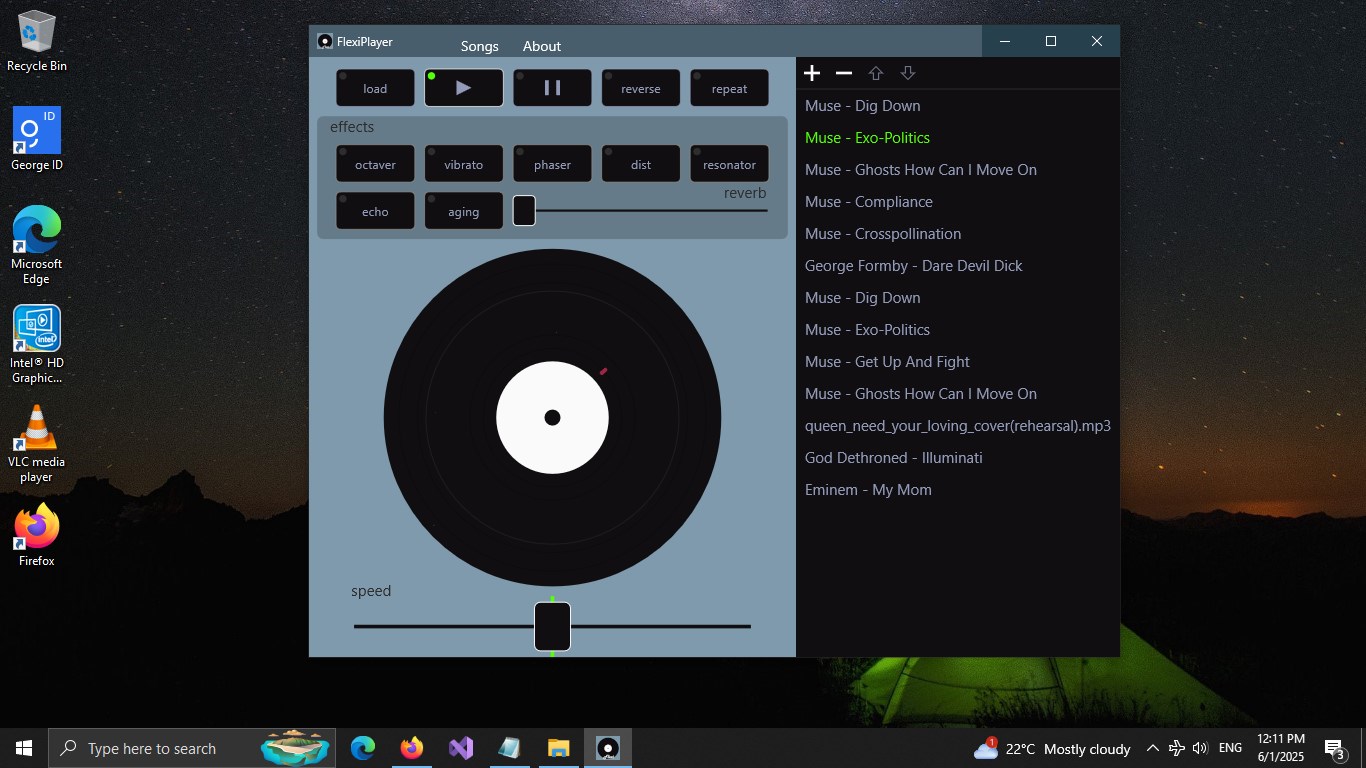Enable the octaver effect
Image resolution: width=1366 pixels, height=768 pixels.
(374, 163)
